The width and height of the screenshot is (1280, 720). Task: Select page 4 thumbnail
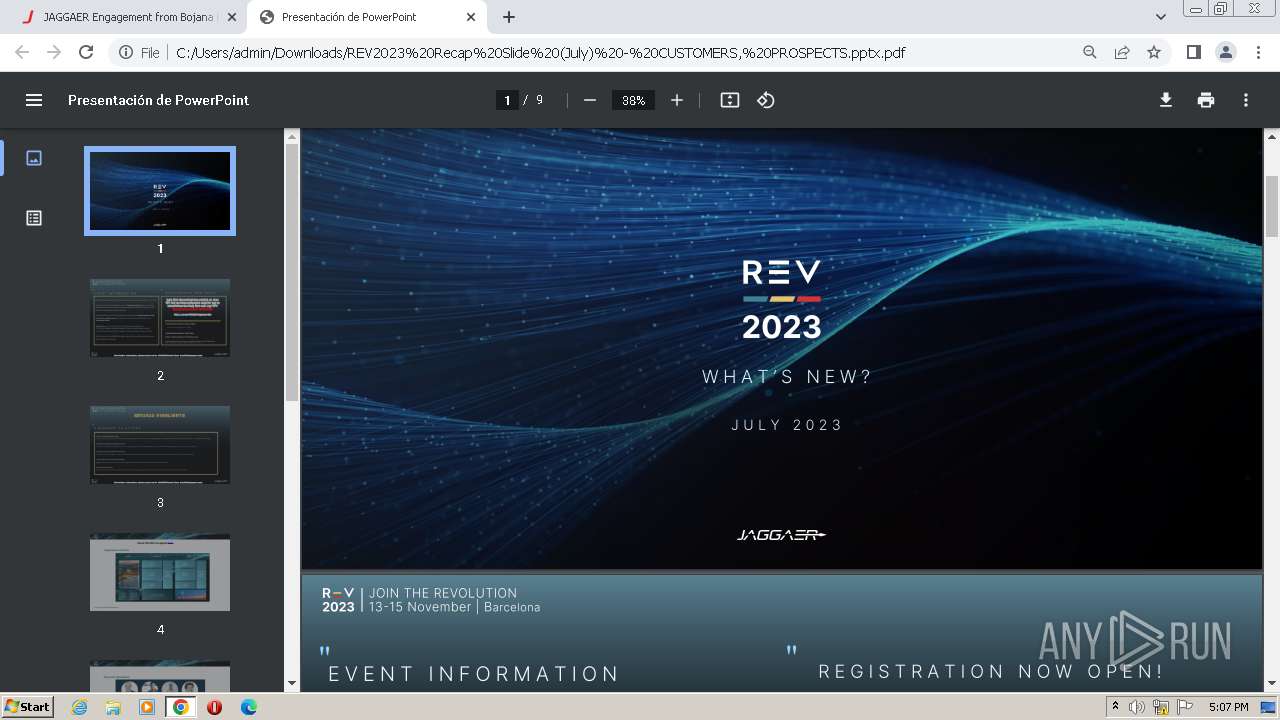click(160, 572)
